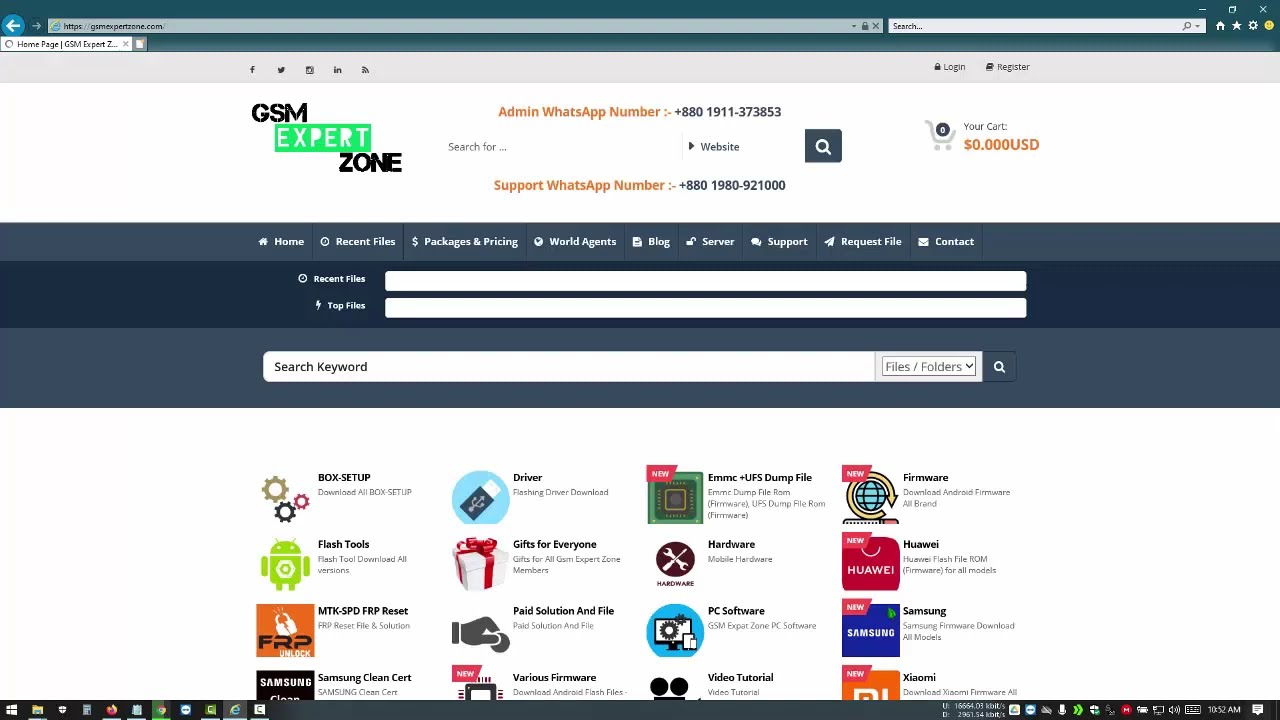The image size is (1280, 720).
Task: Open the BOX-SETUP category link
Action: pyautogui.click(x=344, y=478)
